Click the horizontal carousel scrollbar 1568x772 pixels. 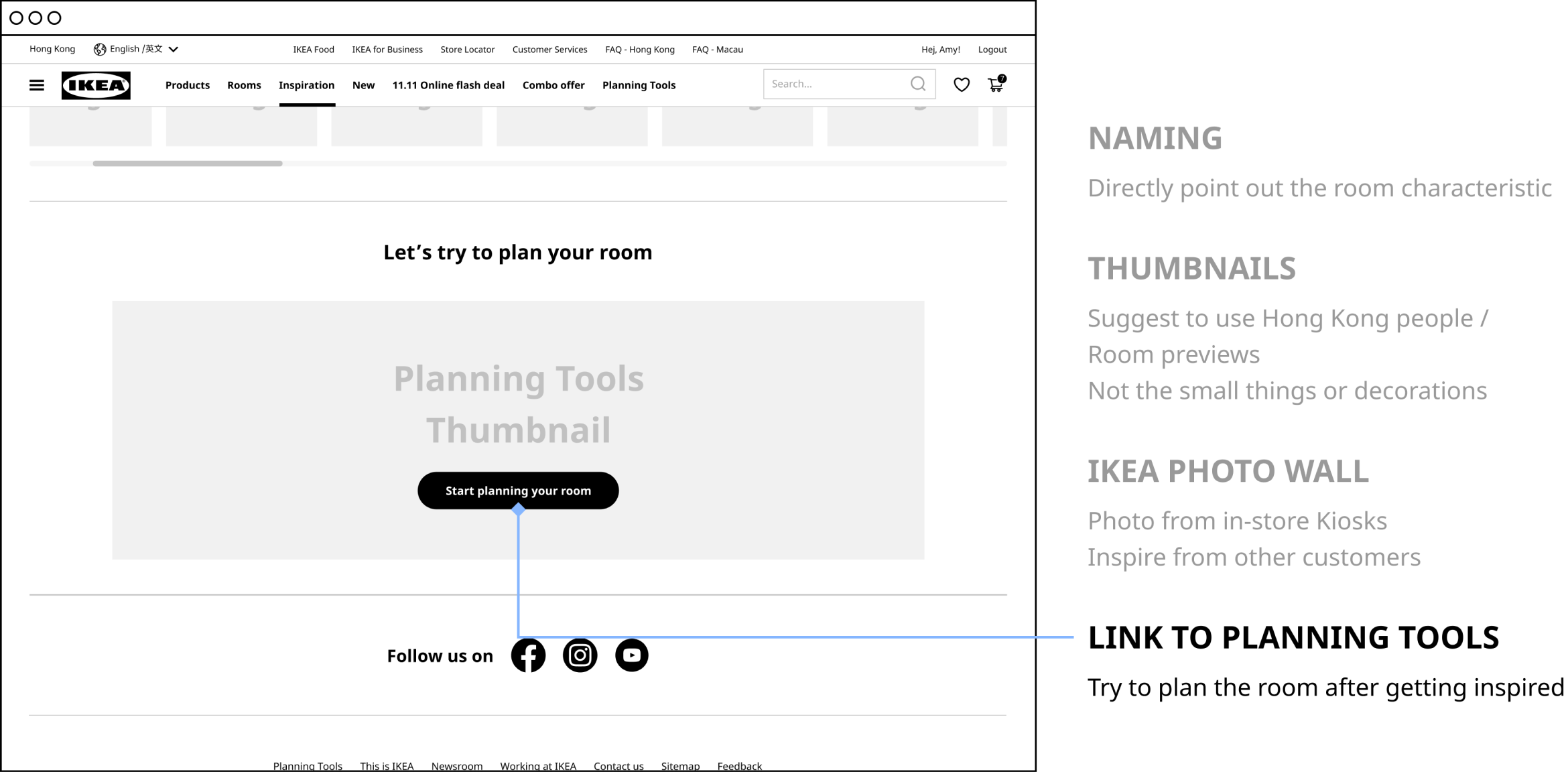pyautogui.click(x=188, y=164)
